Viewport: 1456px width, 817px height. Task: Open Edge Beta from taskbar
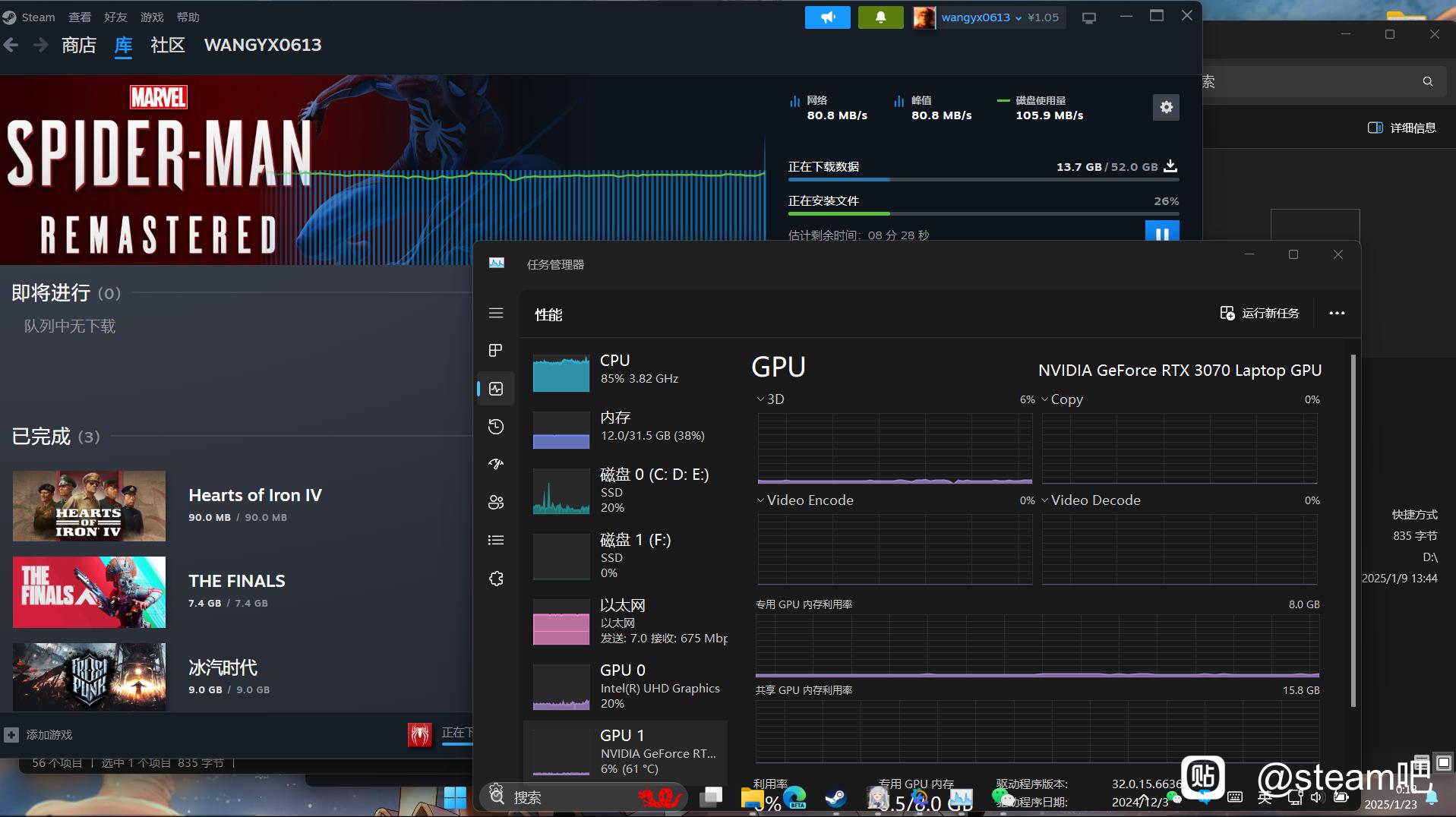pos(794,797)
